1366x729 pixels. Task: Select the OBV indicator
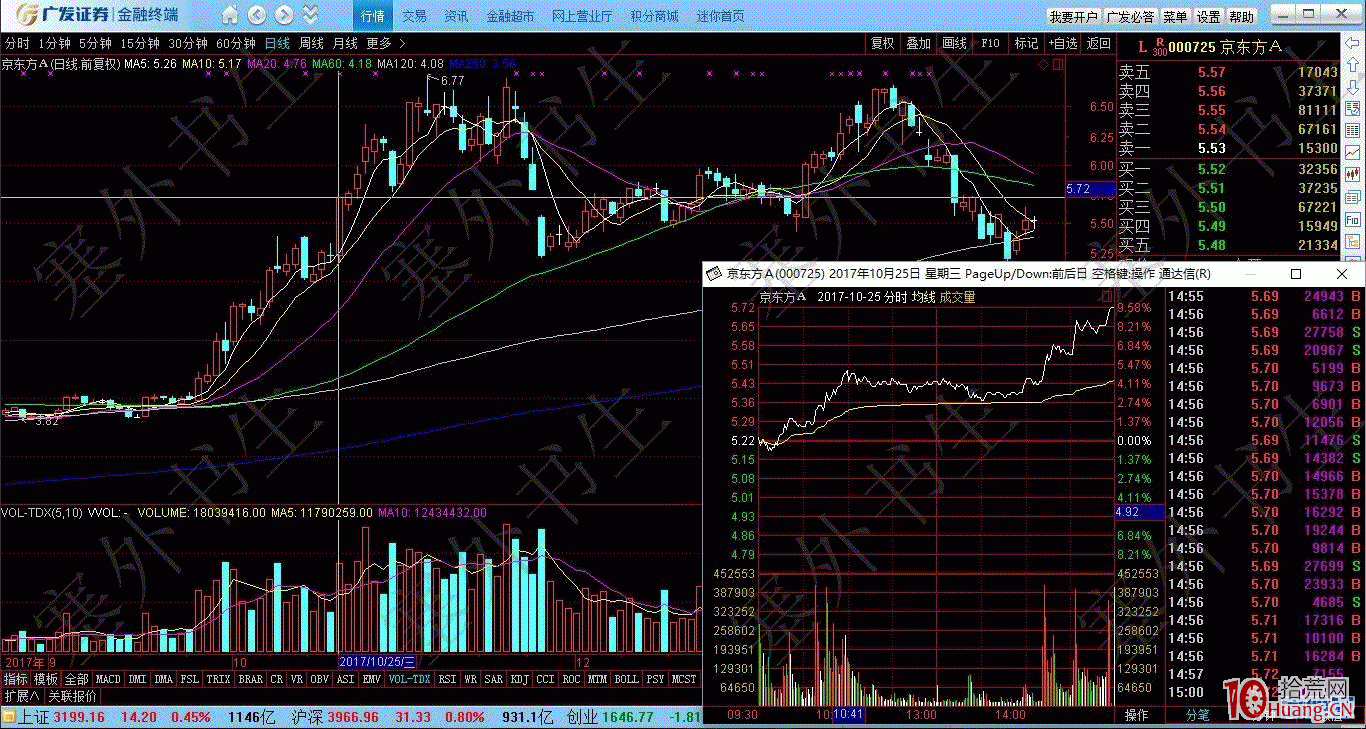(x=319, y=679)
